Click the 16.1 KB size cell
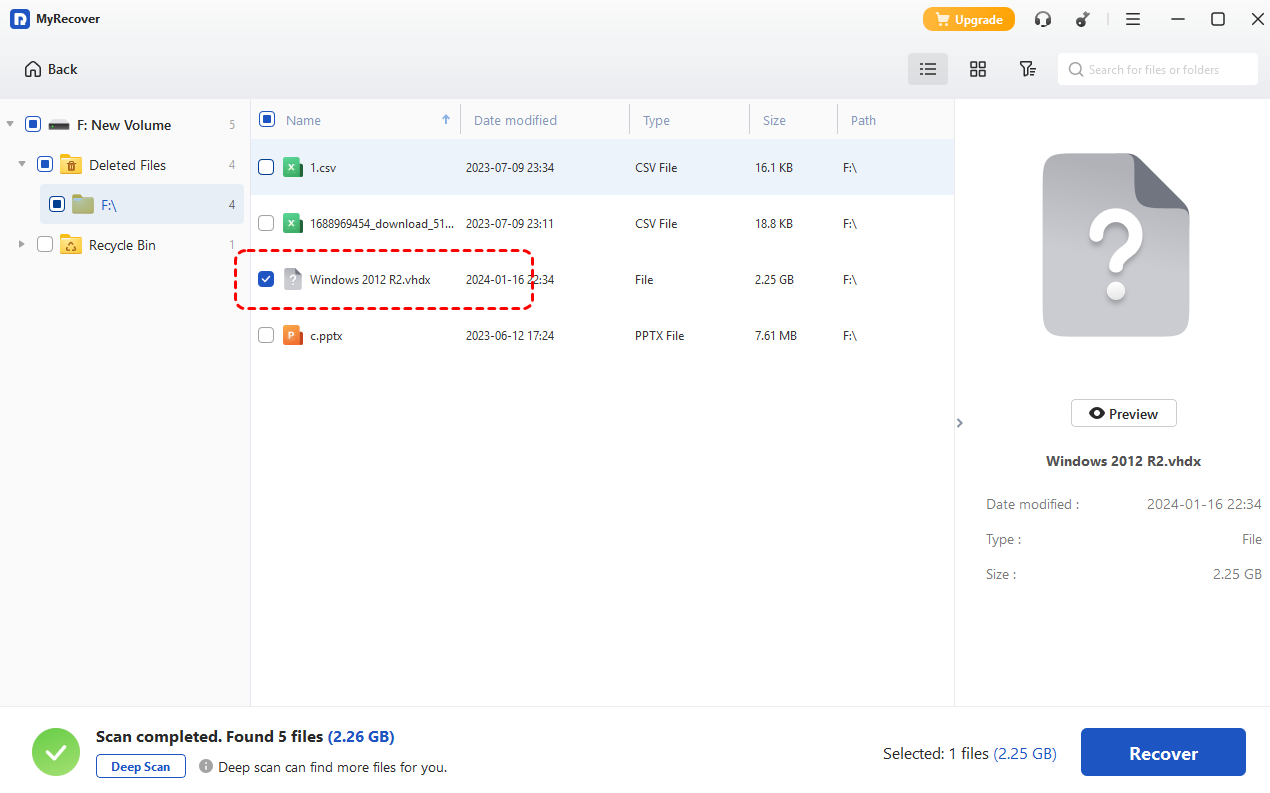The image size is (1270, 793). 774,168
